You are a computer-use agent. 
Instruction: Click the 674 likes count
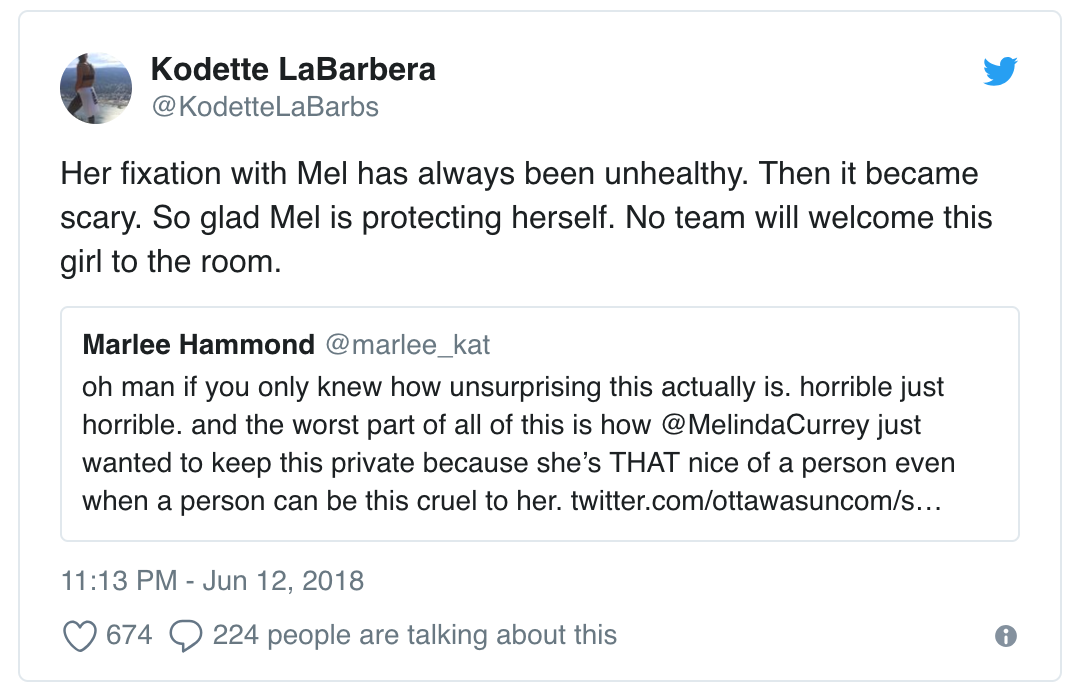pyautogui.click(x=129, y=635)
